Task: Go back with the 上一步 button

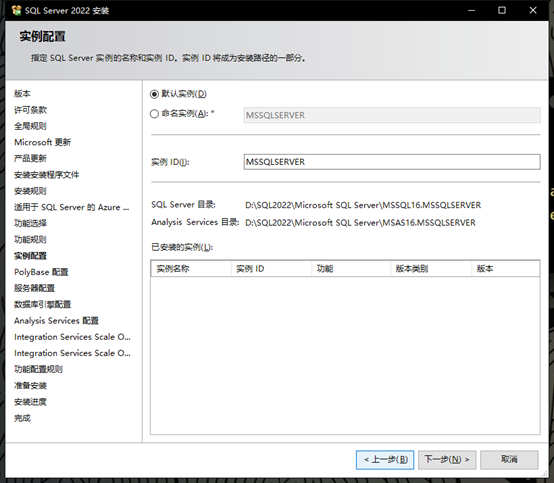Action: pos(385,460)
